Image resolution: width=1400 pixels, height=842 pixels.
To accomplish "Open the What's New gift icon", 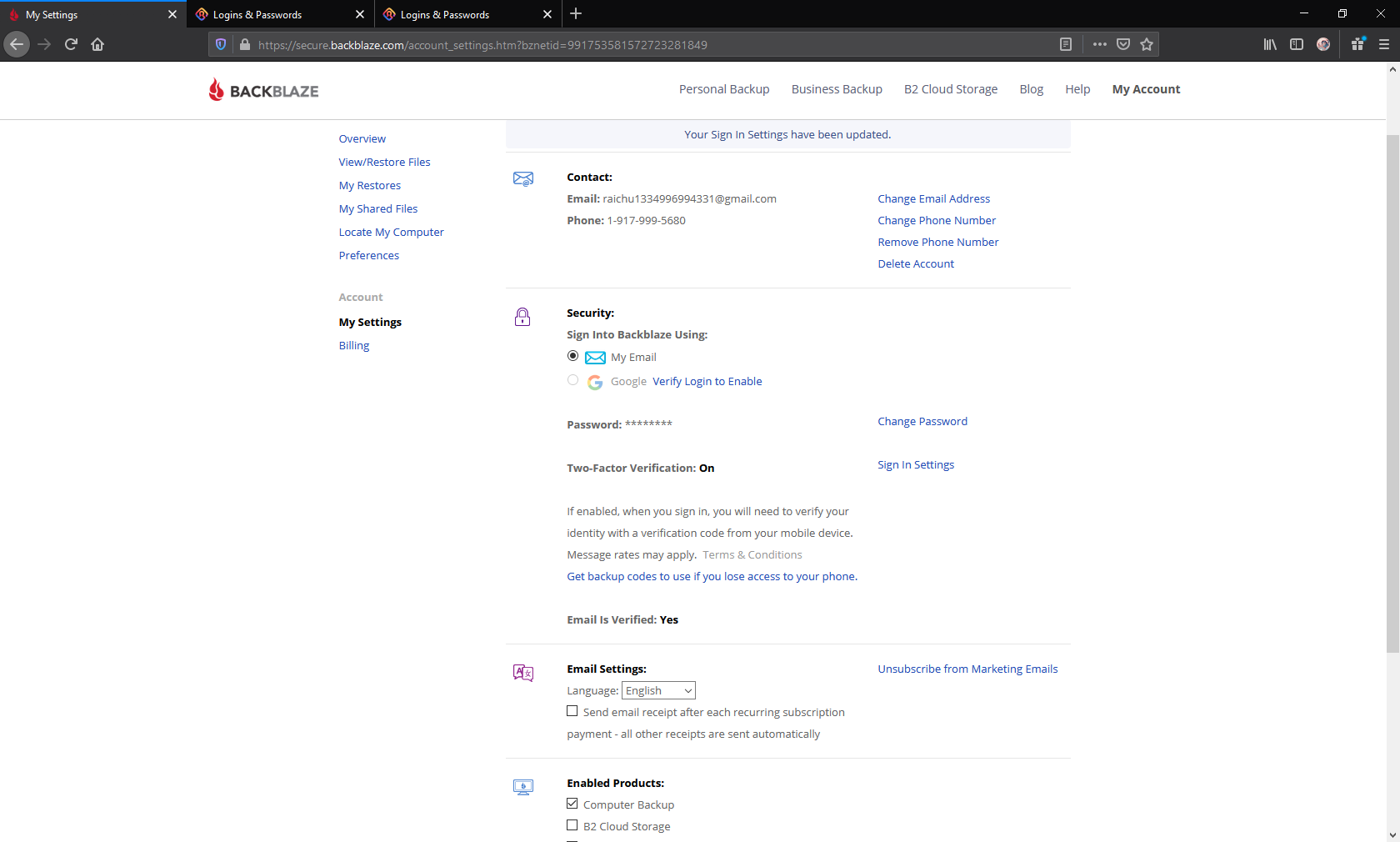I will click(1358, 44).
